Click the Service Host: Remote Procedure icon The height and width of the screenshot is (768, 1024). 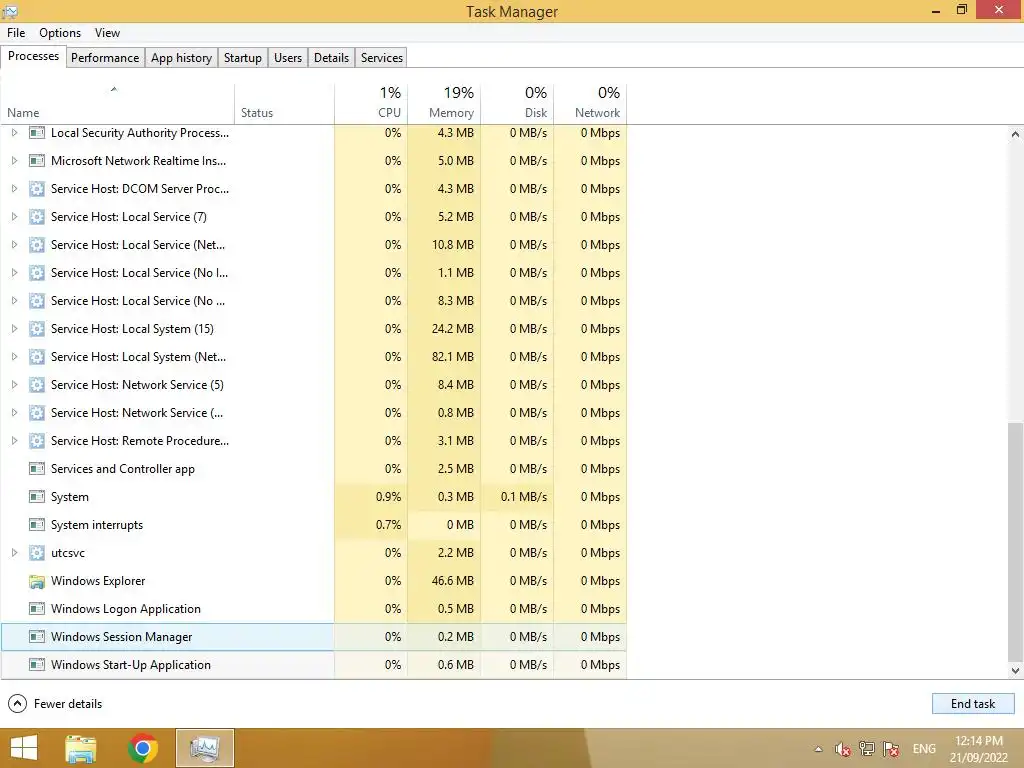(x=37, y=441)
